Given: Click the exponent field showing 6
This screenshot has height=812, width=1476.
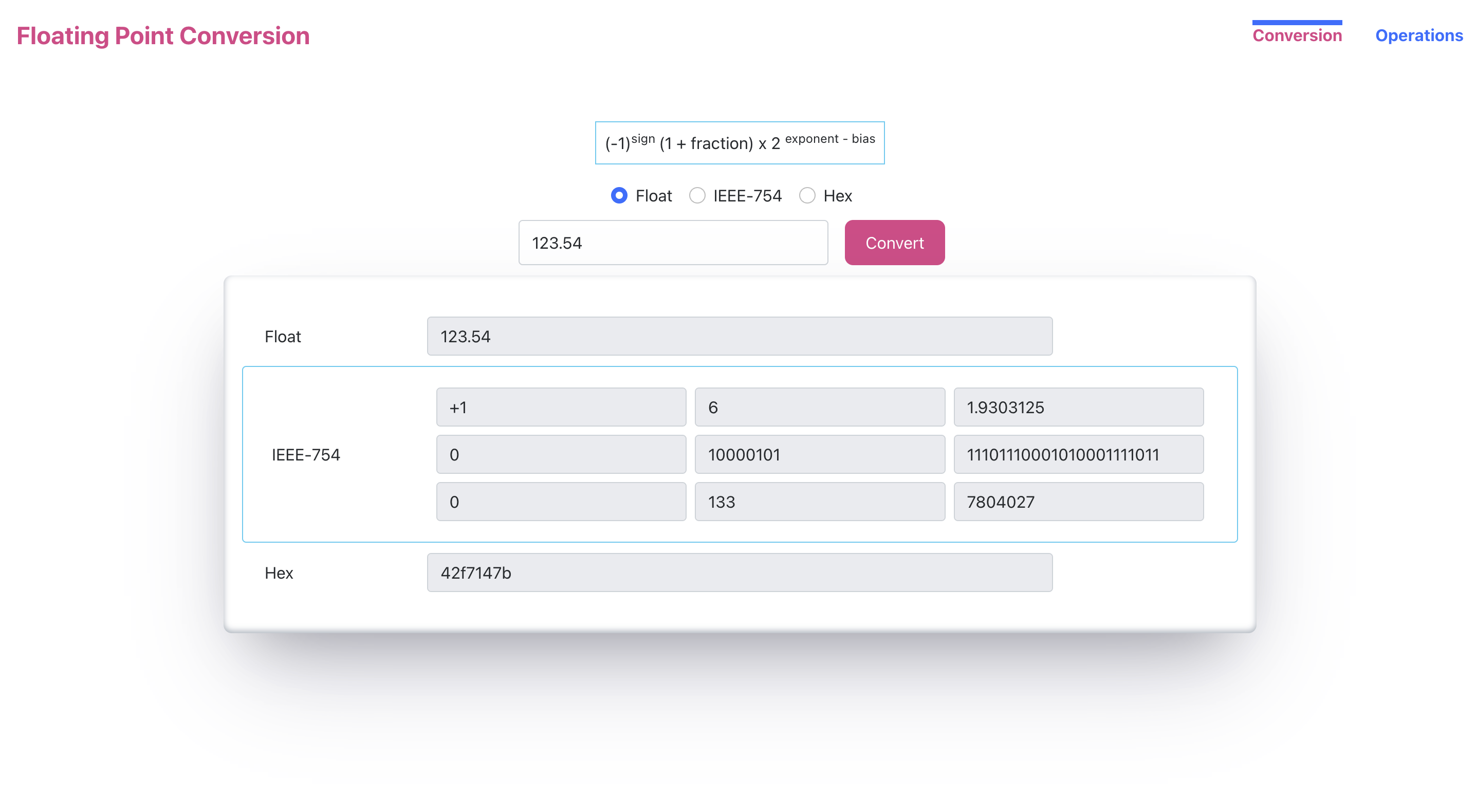Looking at the screenshot, I should 819,407.
